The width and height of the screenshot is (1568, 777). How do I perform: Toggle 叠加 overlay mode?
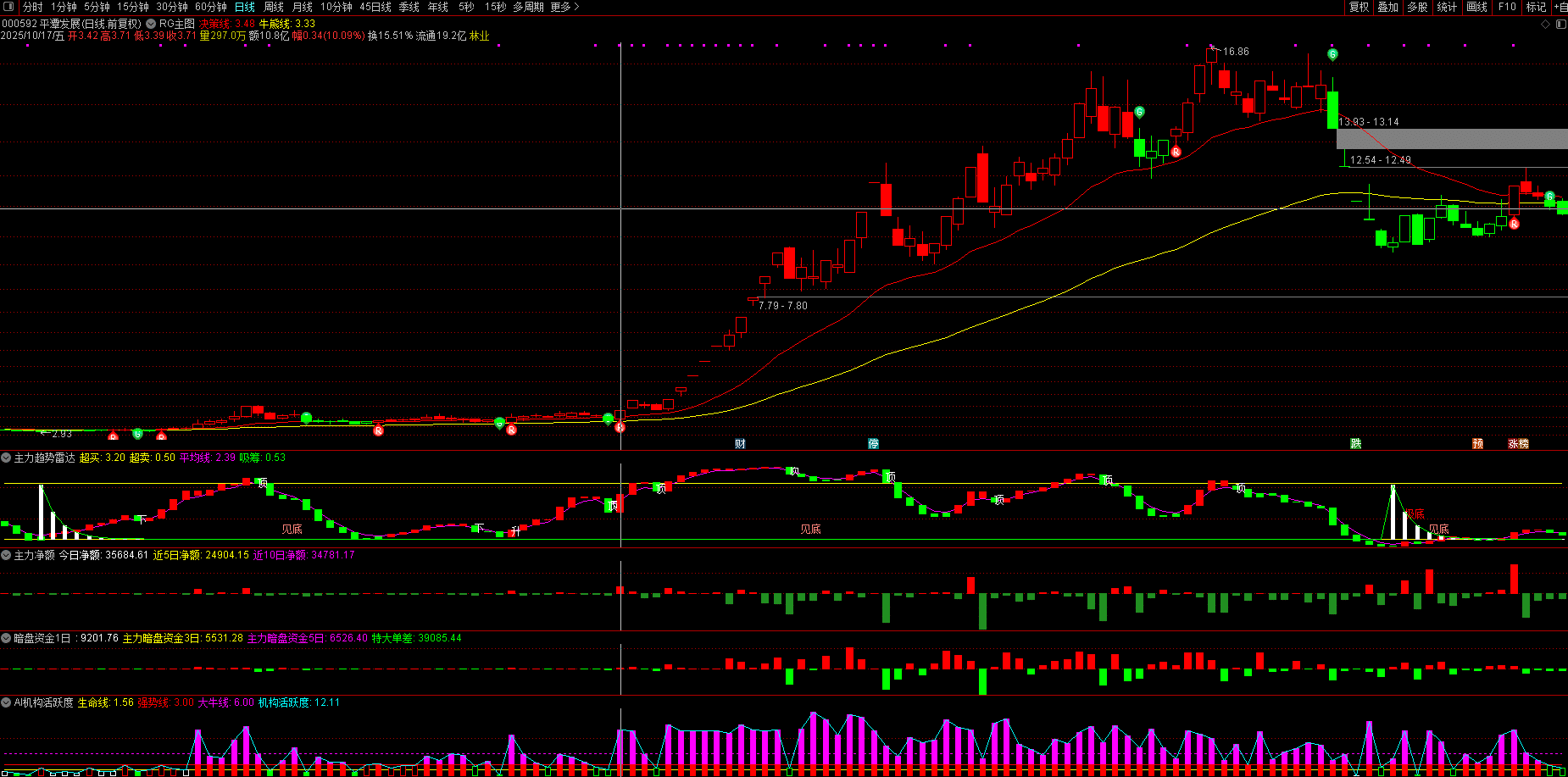click(x=1387, y=7)
